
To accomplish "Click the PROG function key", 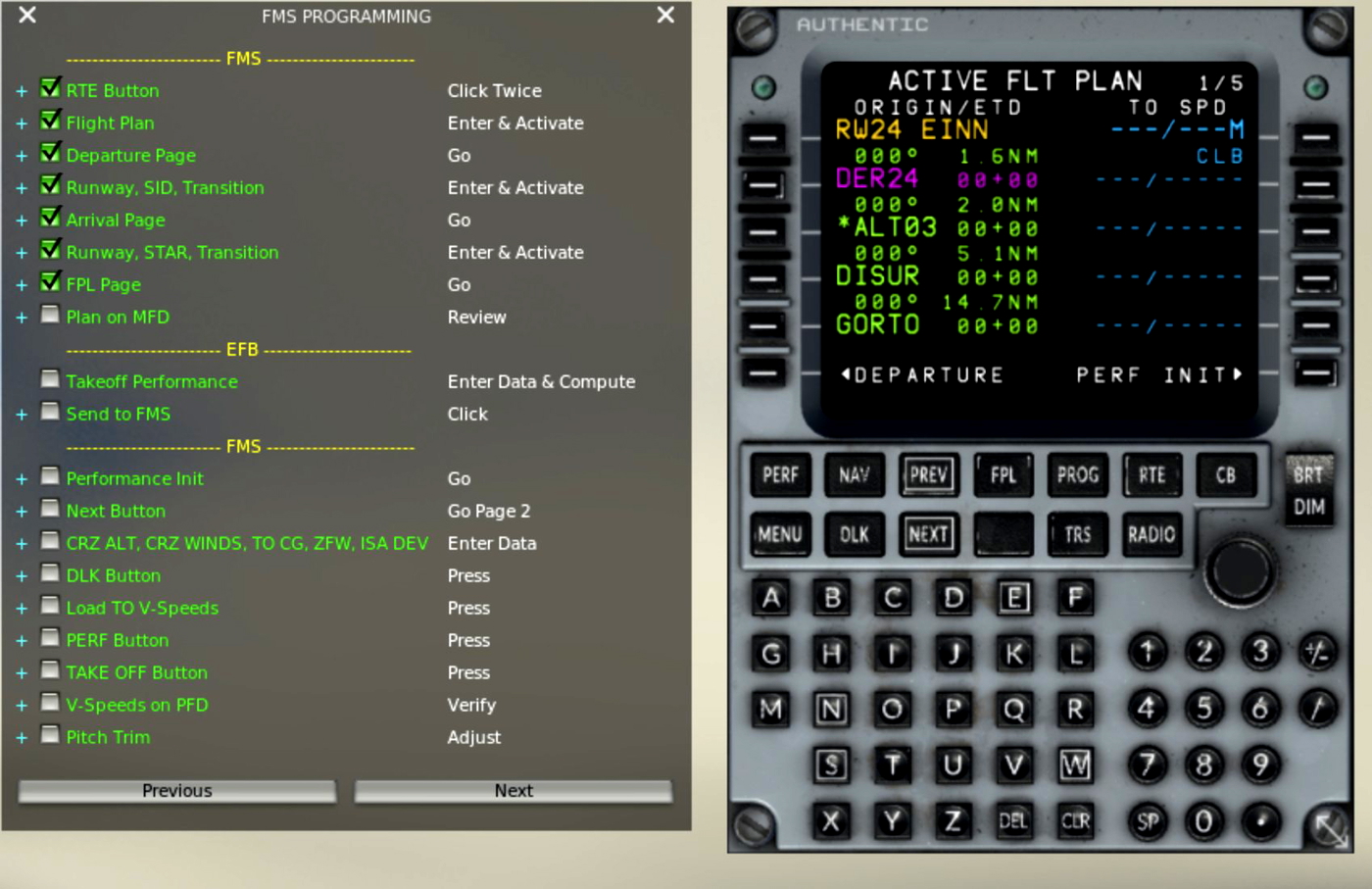I will tap(1077, 475).
